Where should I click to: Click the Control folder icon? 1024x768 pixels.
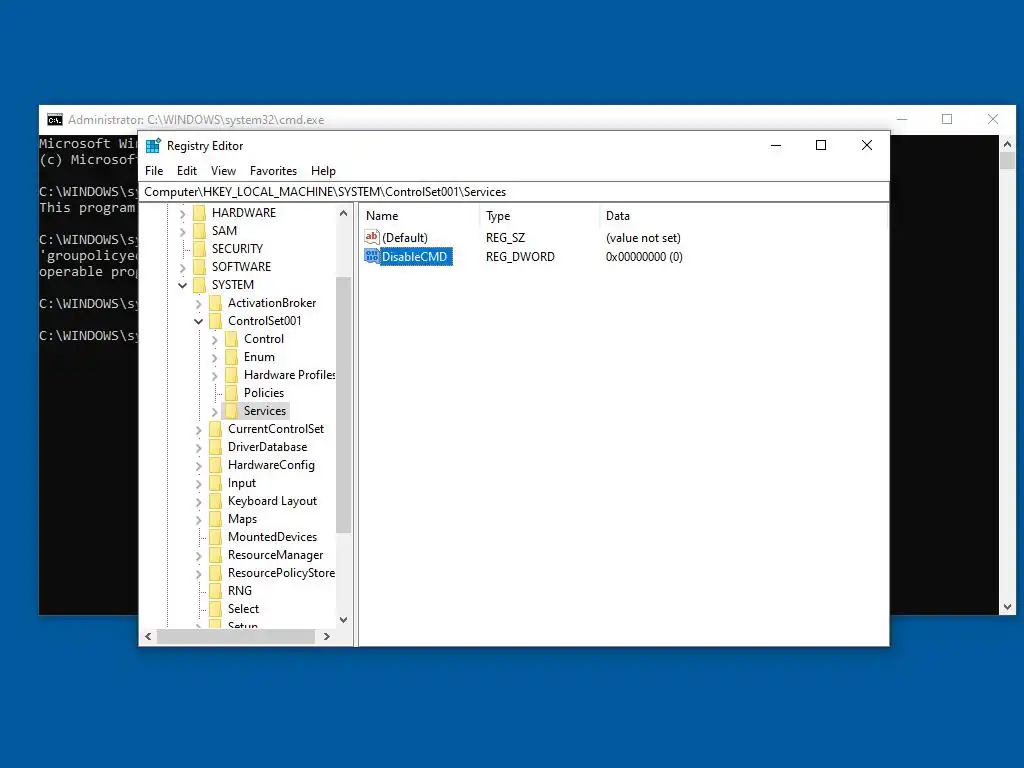[231, 338]
